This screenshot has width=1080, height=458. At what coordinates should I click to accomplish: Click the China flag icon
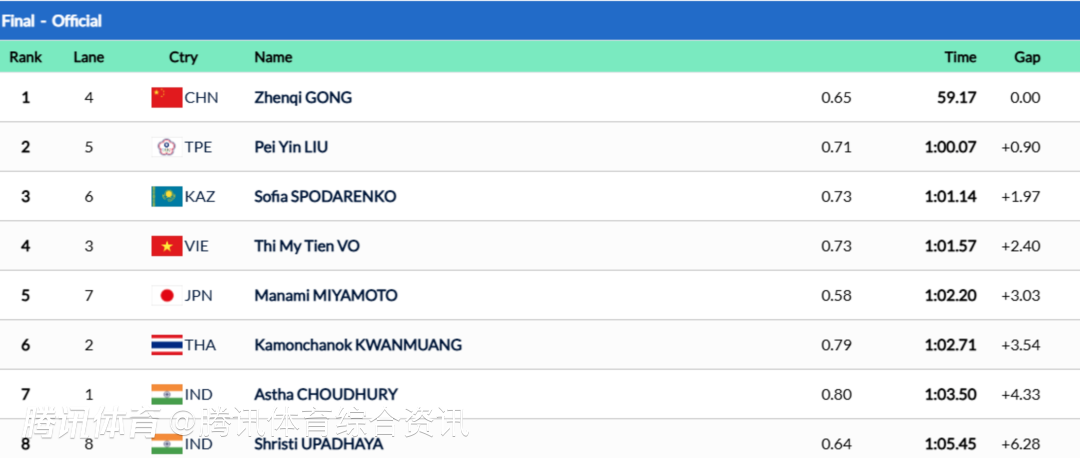pos(166,97)
